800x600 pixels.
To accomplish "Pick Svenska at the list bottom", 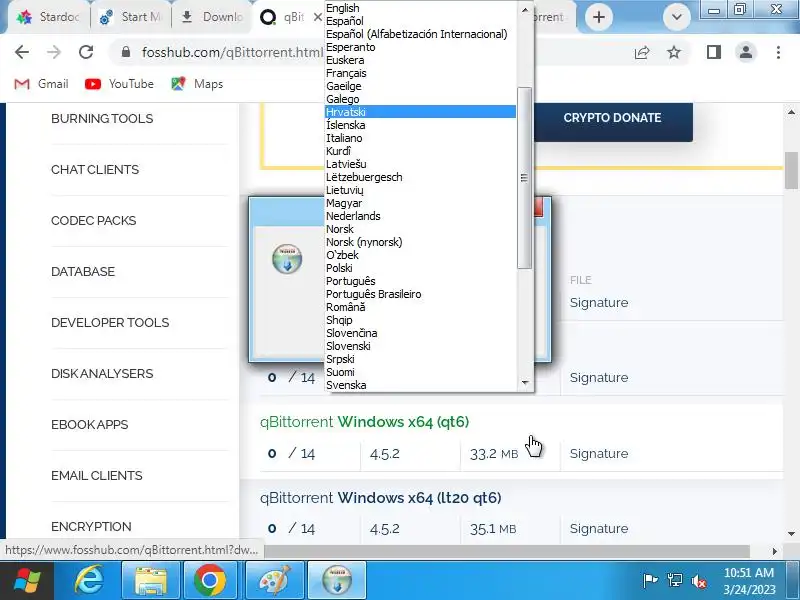I will click(420, 385).
